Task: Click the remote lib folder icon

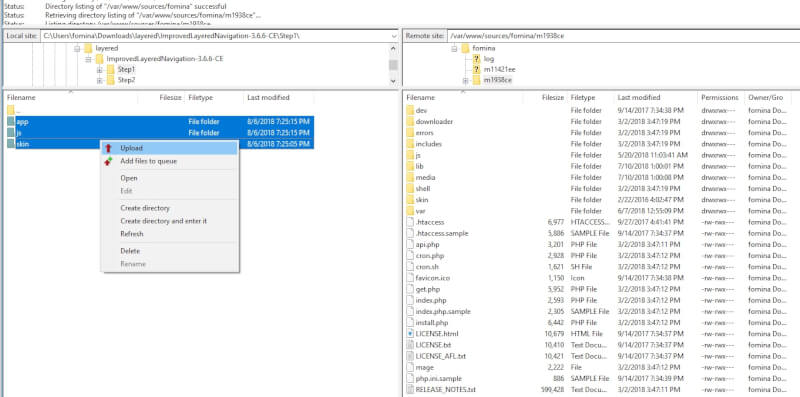Action: click(410, 166)
